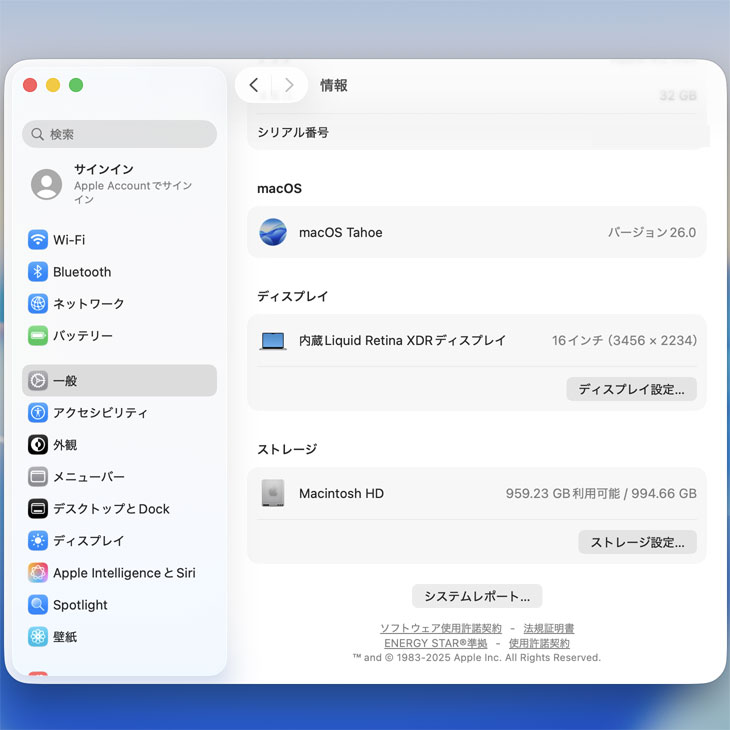This screenshot has height=730, width=730.
Task: Select the ネットワーク globe icon
Action: pos(38,304)
